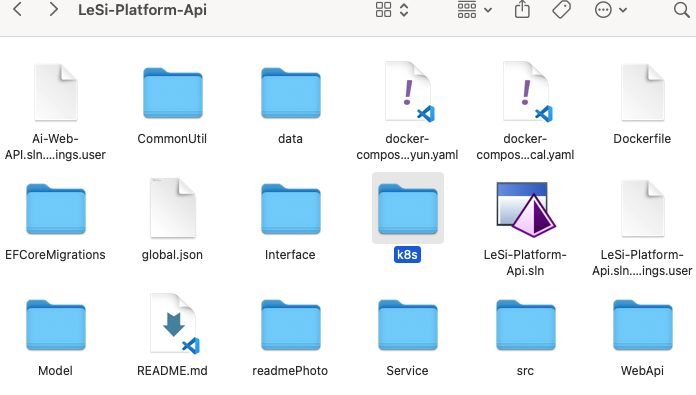Click the LeSi-Platform-Api window title
Viewport: 696px width, 395px height.
[142, 10]
